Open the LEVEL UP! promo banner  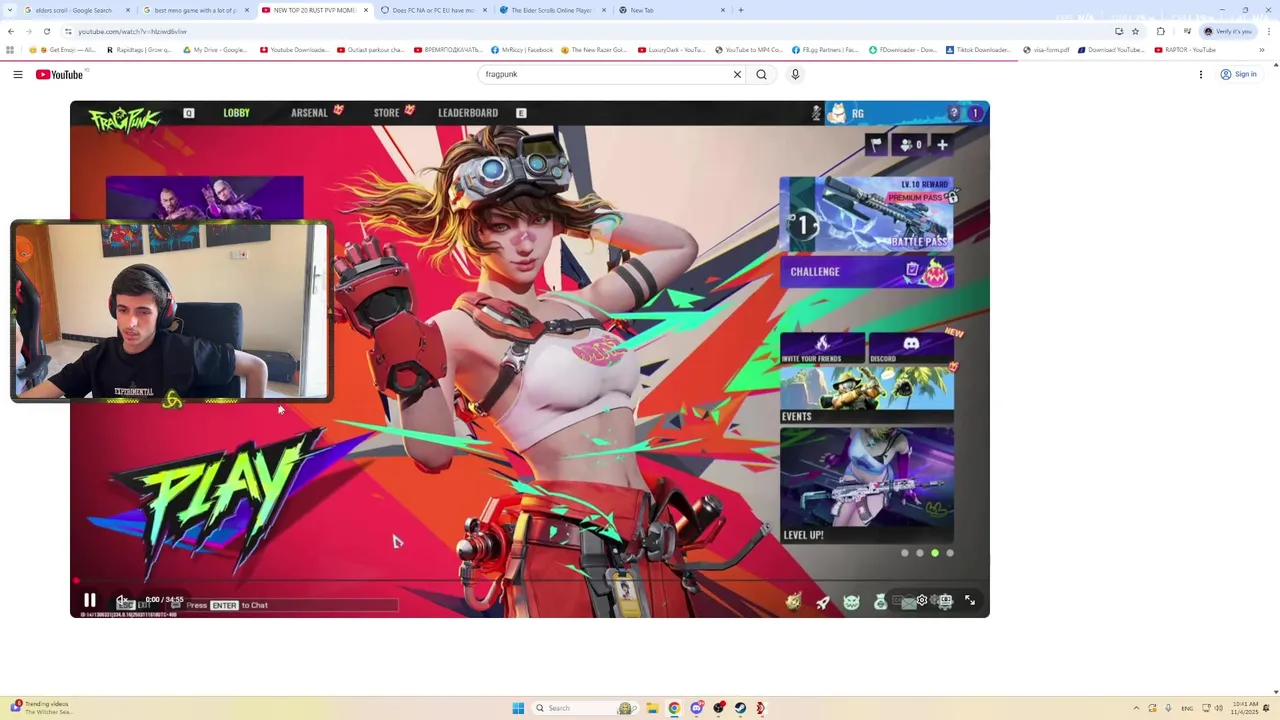coord(867,486)
